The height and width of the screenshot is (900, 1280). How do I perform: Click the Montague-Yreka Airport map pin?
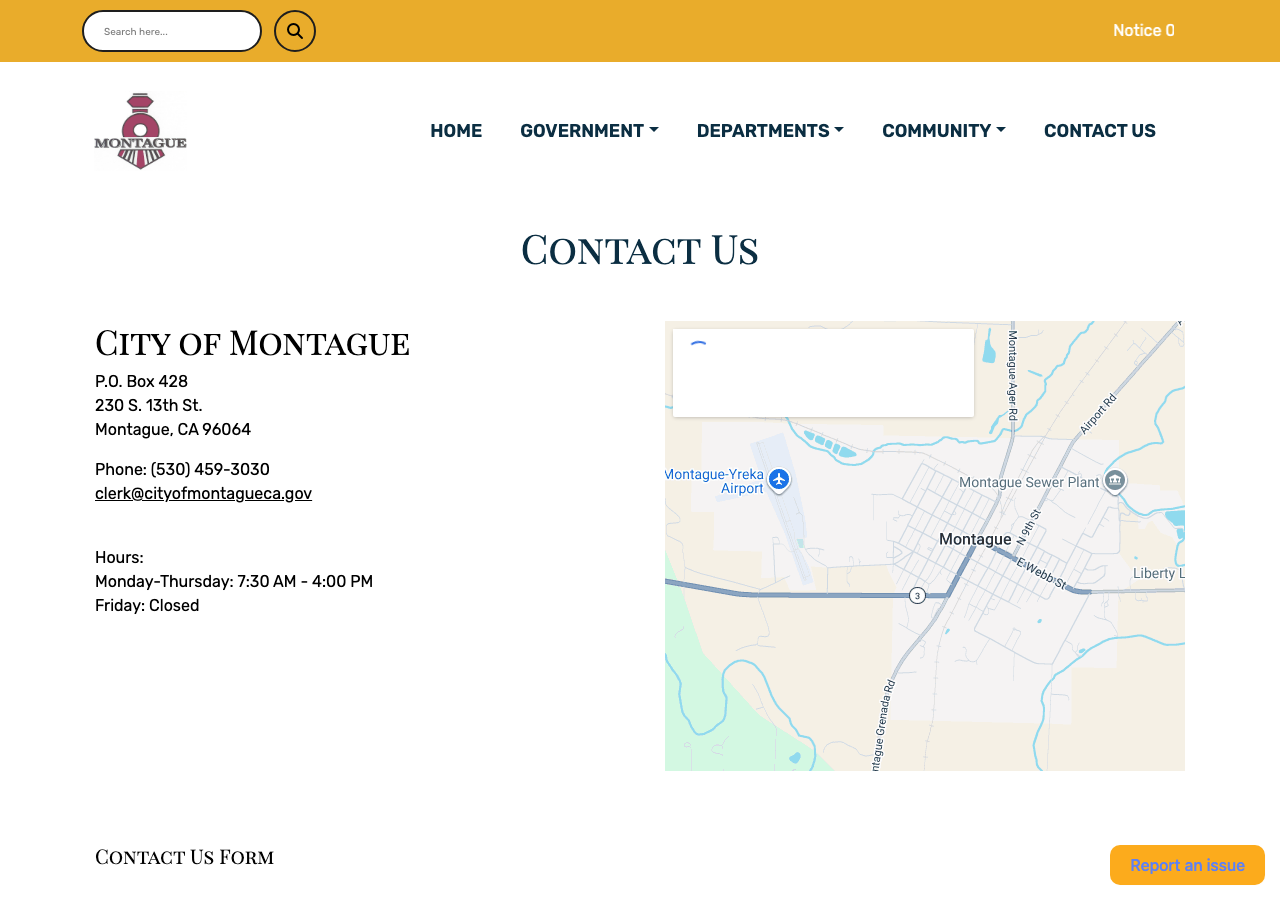(780, 480)
